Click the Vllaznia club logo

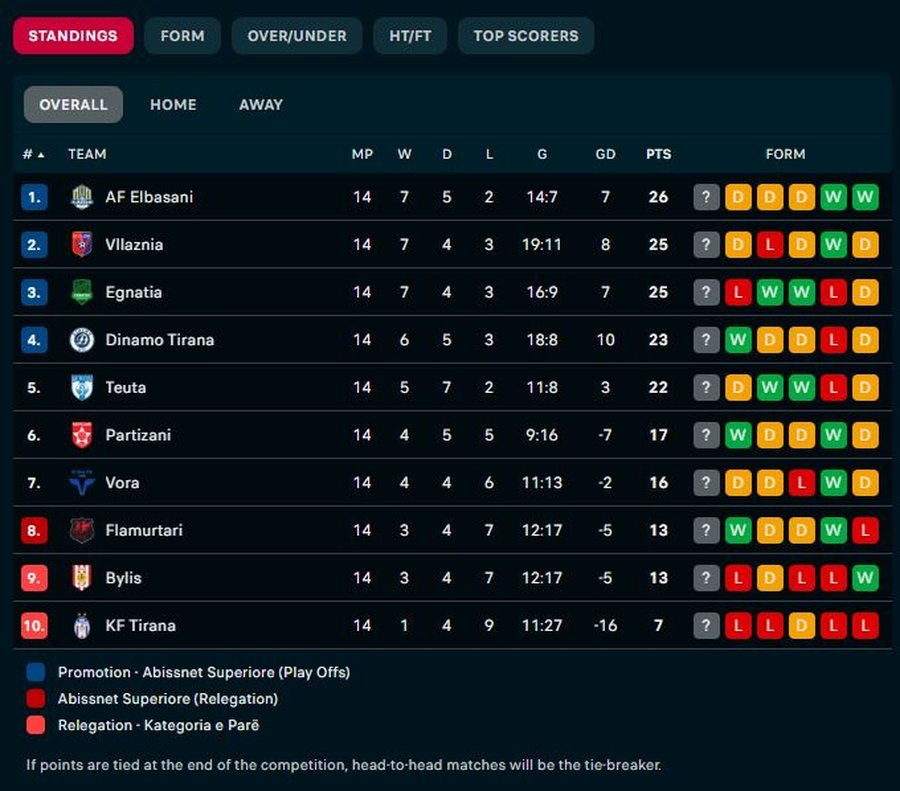pyautogui.click(x=82, y=244)
